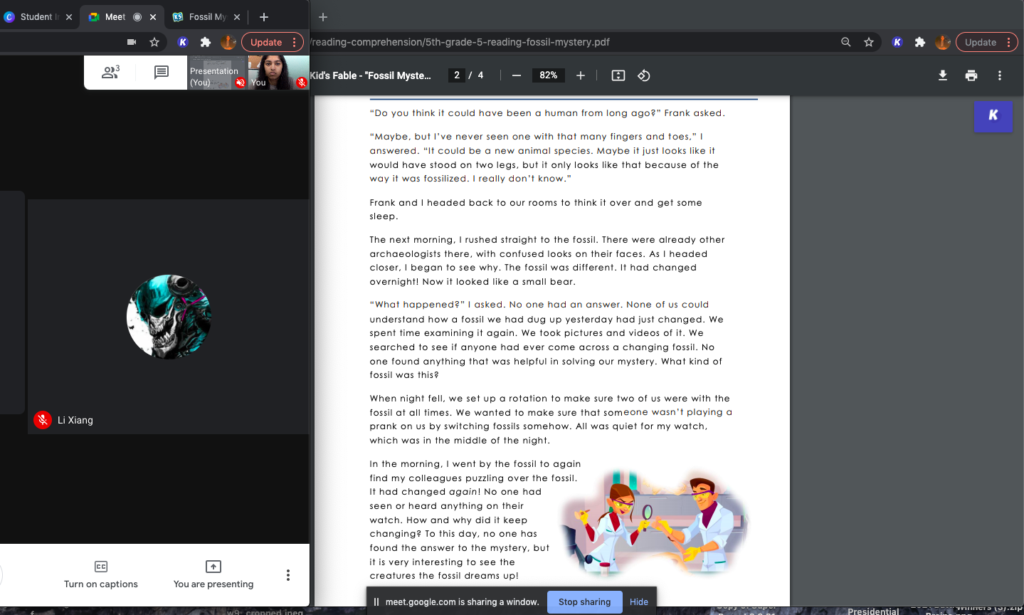Image resolution: width=1024 pixels, height=615 pixels.
Task: Click the 82% zoom level field
Action: point(548,75)
